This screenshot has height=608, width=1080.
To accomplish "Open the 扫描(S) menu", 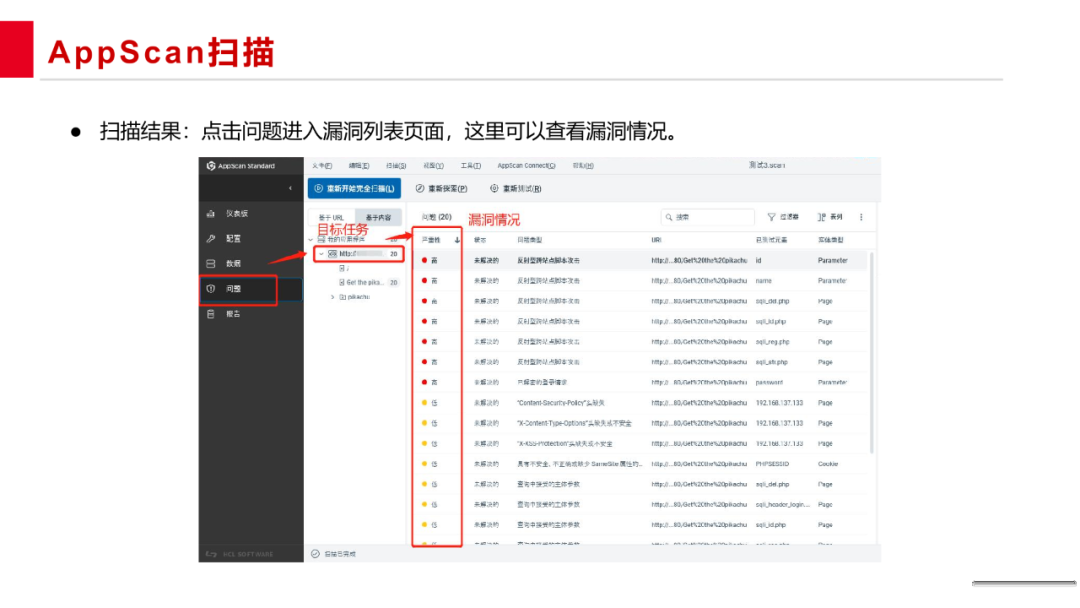I will (396, 166).
